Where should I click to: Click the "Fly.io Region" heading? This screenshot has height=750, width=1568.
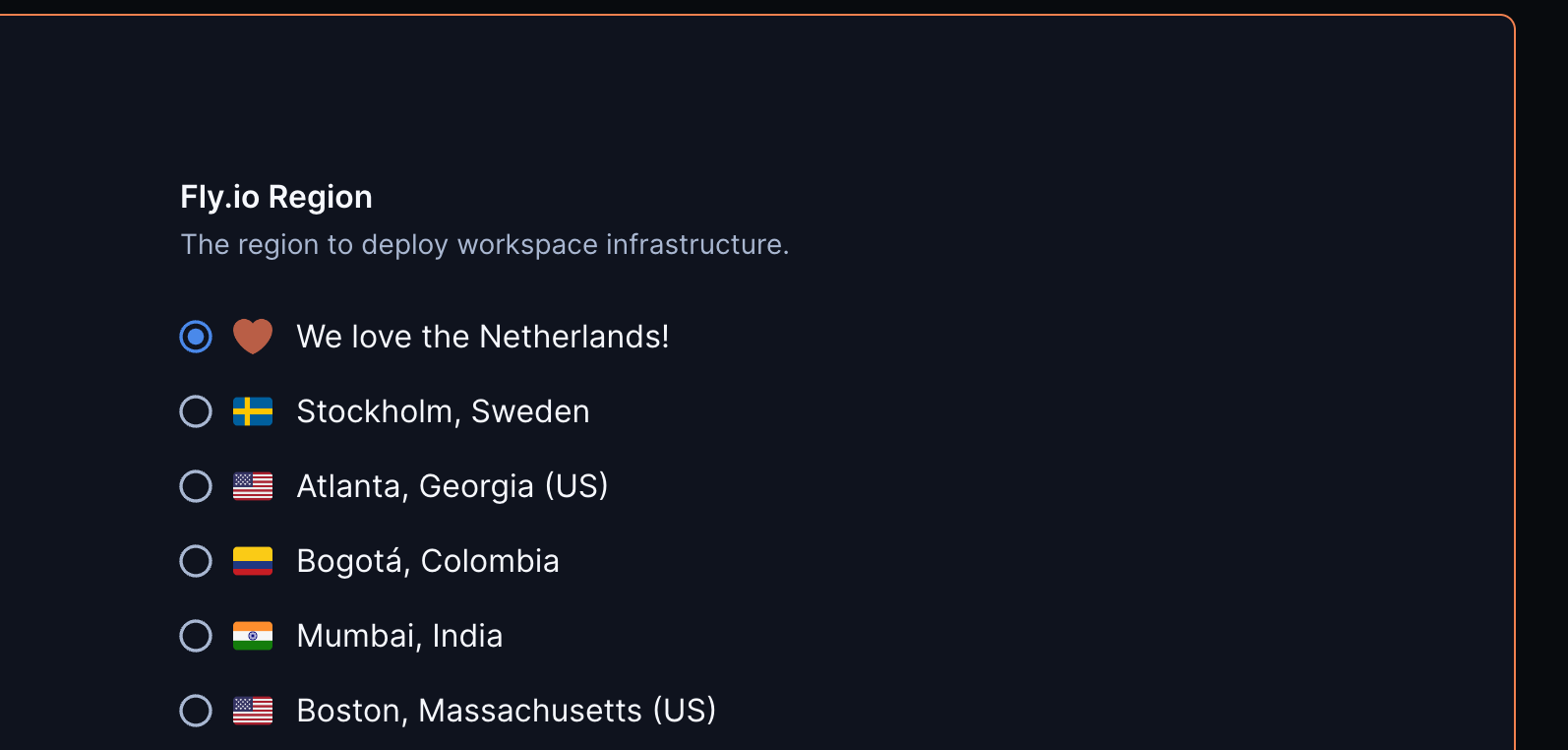coord(276,197)
